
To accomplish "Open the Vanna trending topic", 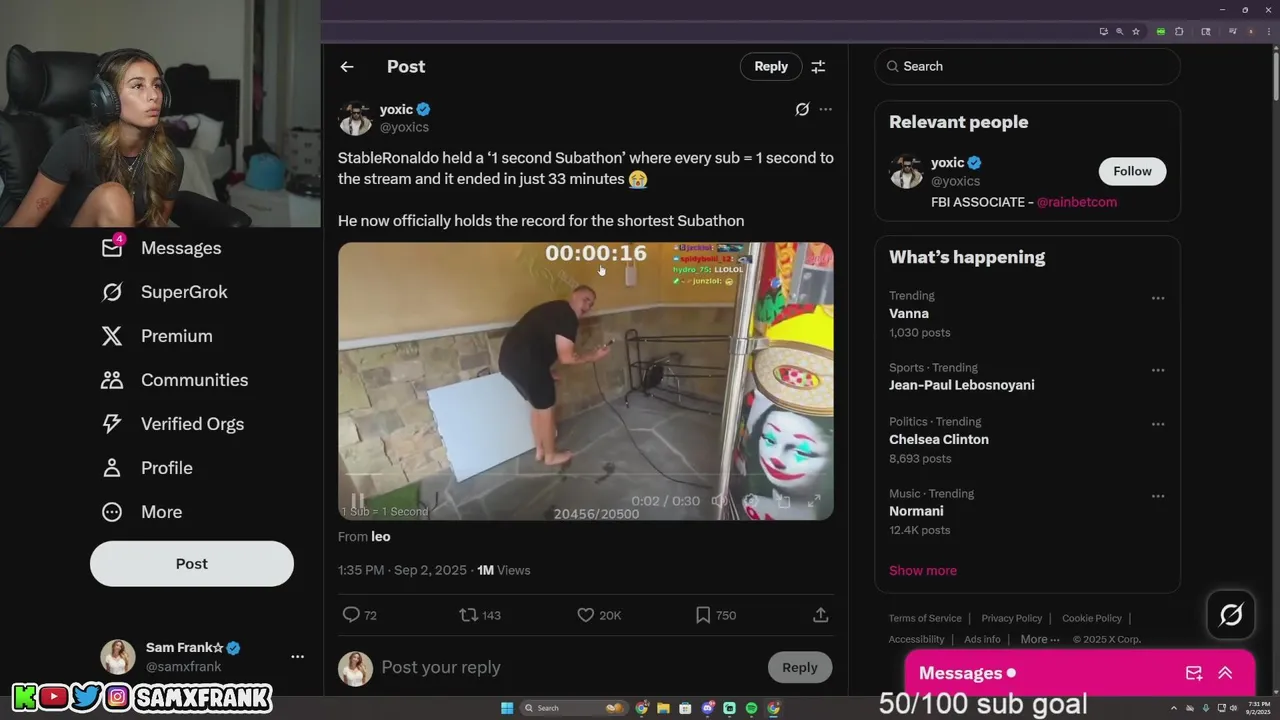I will click(909, 314).
